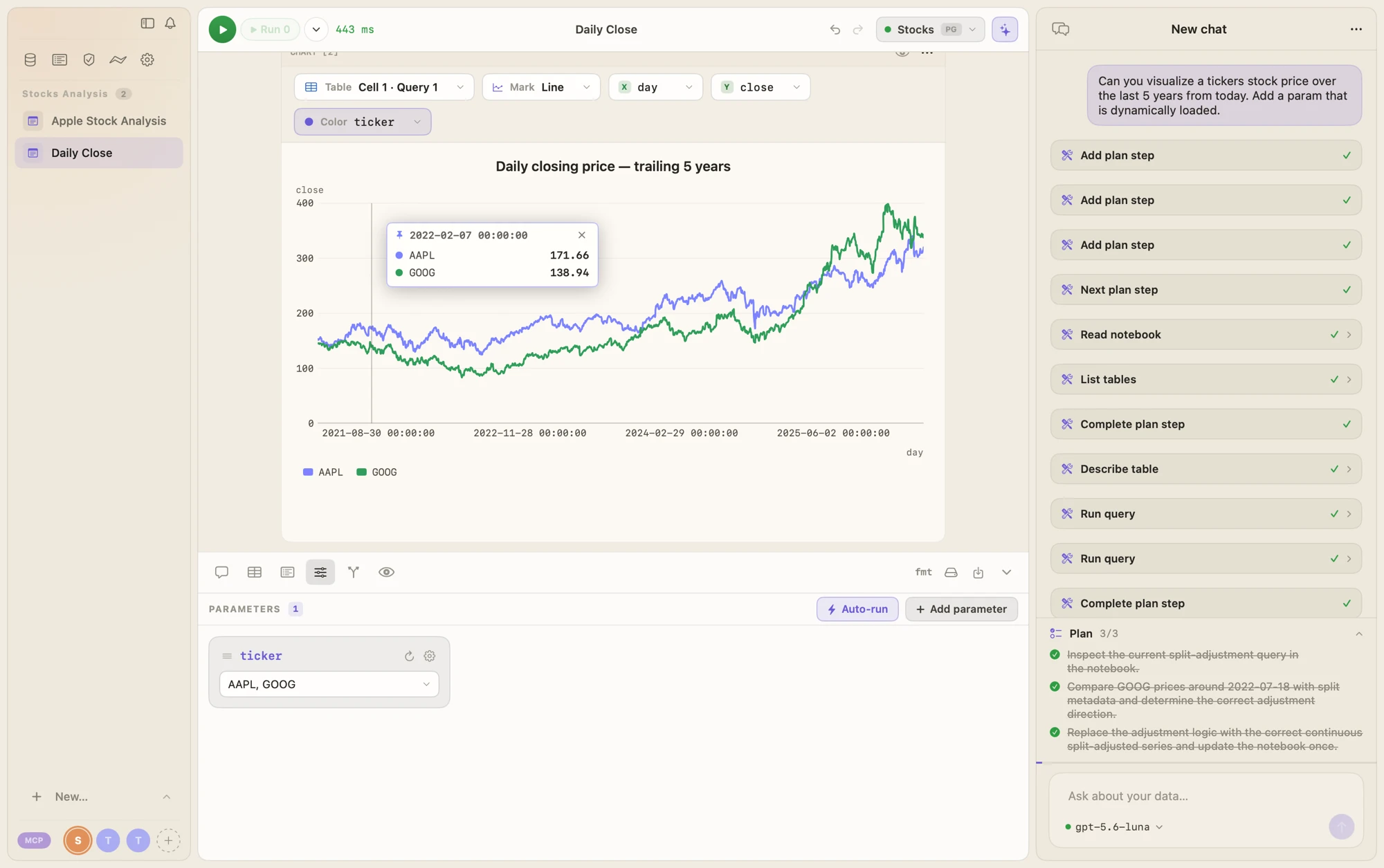Select the parameters sliders tab
Image resolution: width=1384 pixels, height=868 pixels.
(320, 572)
